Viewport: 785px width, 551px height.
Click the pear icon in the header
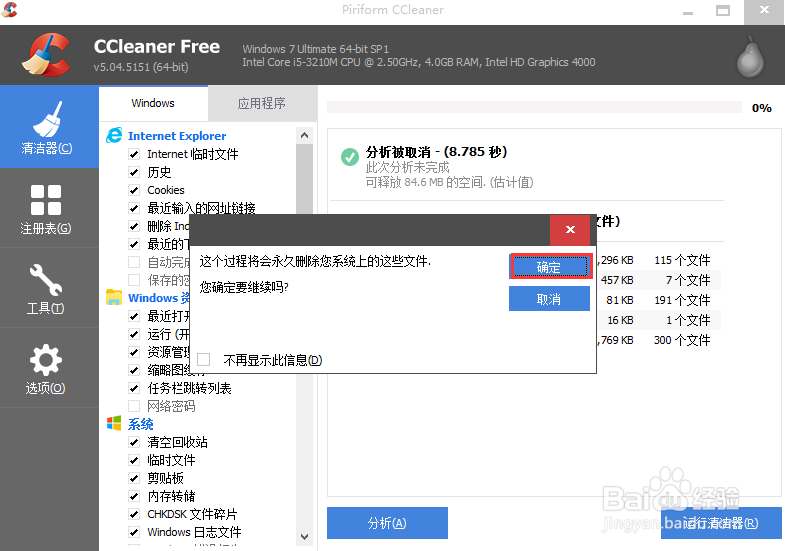coord(750,57)
